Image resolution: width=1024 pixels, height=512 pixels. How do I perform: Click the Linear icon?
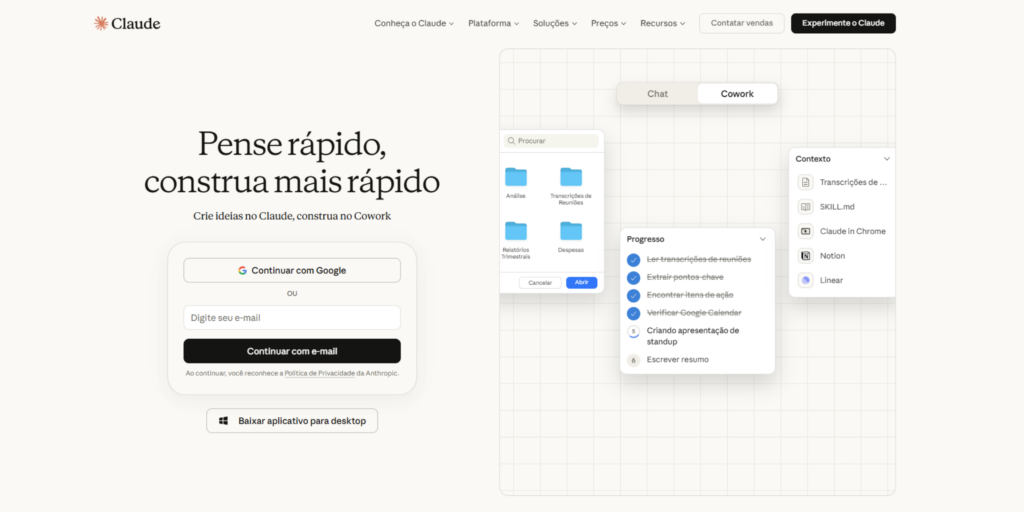805,280
